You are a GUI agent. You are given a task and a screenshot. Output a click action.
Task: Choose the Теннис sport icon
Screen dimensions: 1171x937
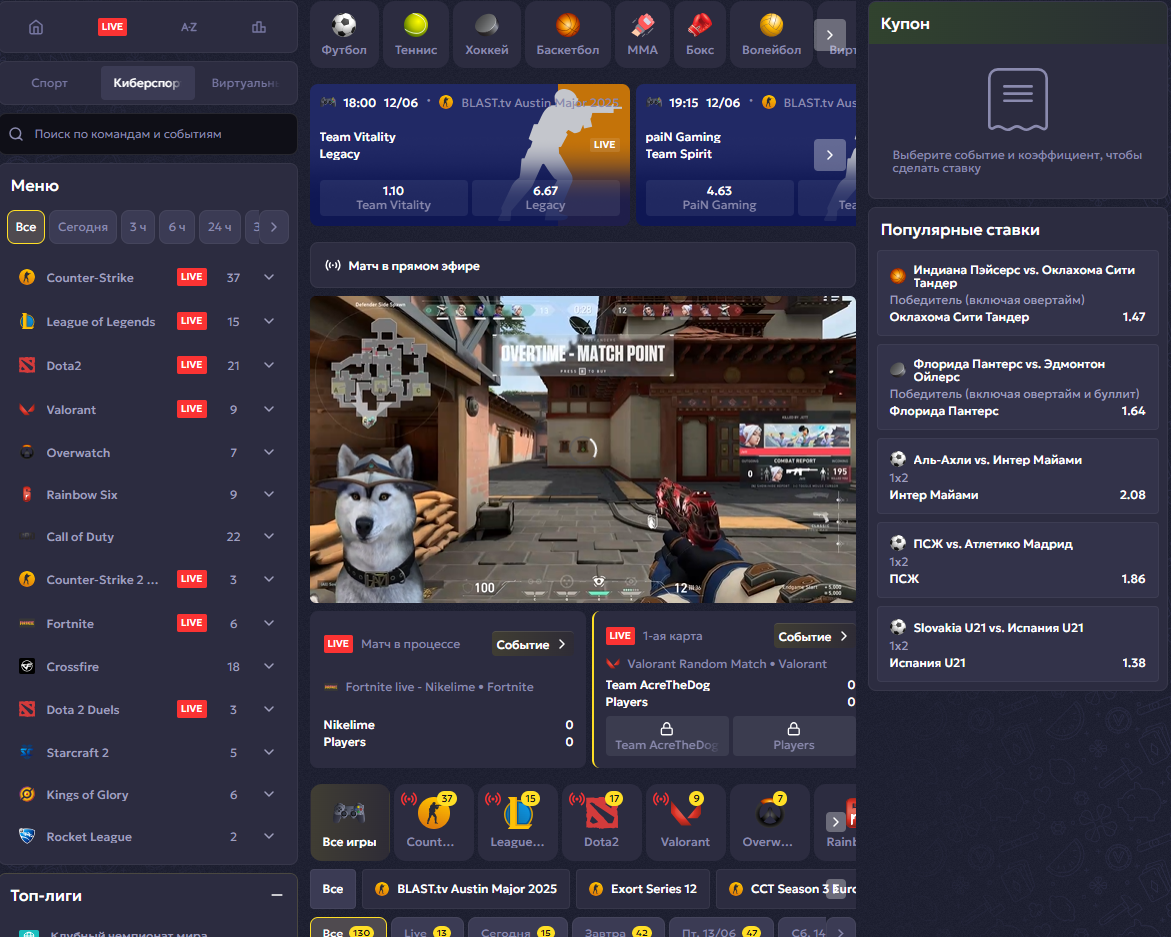416,34
